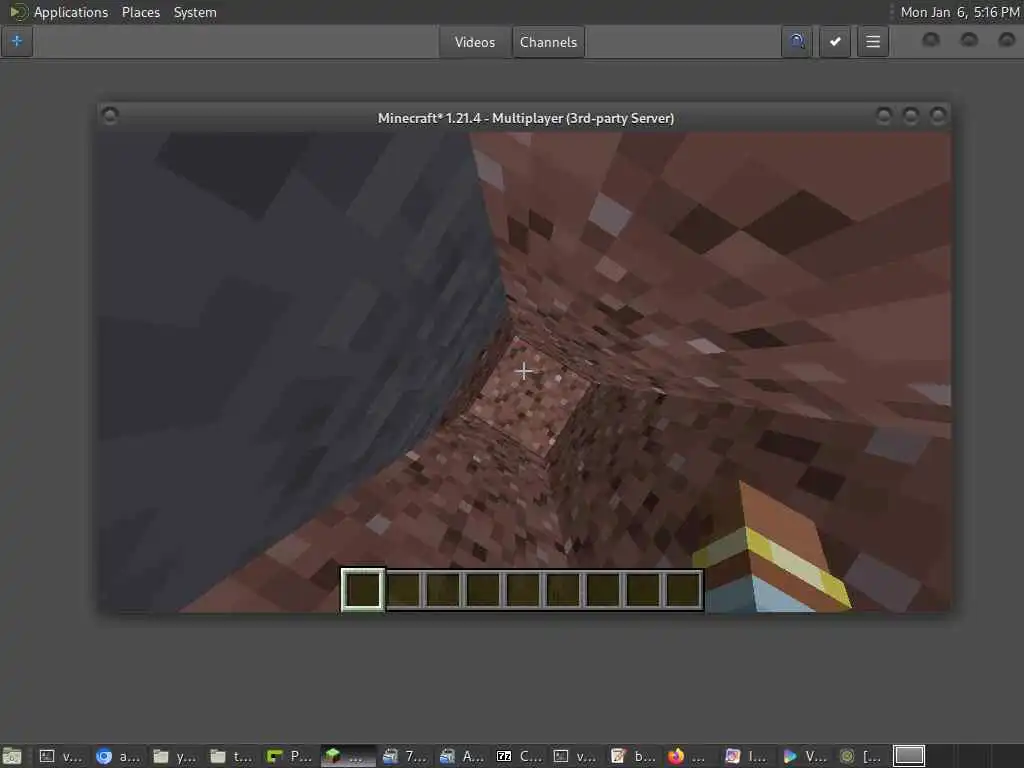Click the show desktop icon in taskbar
Image resolution: width=1024 pixels, height=768 pixels.
pyautogui.click(x=12, y=756)
